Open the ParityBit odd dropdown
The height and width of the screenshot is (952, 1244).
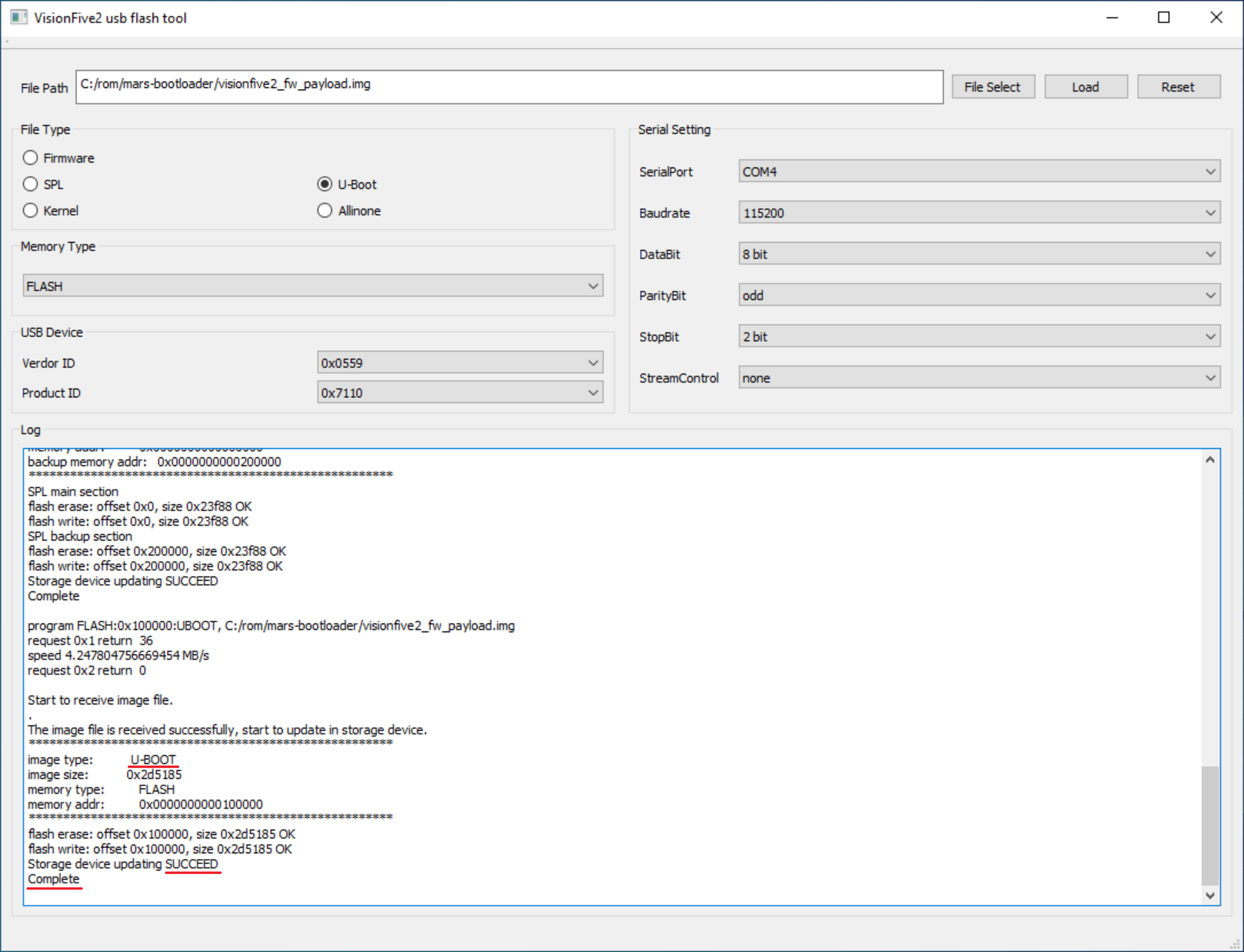tap(980, 295)
